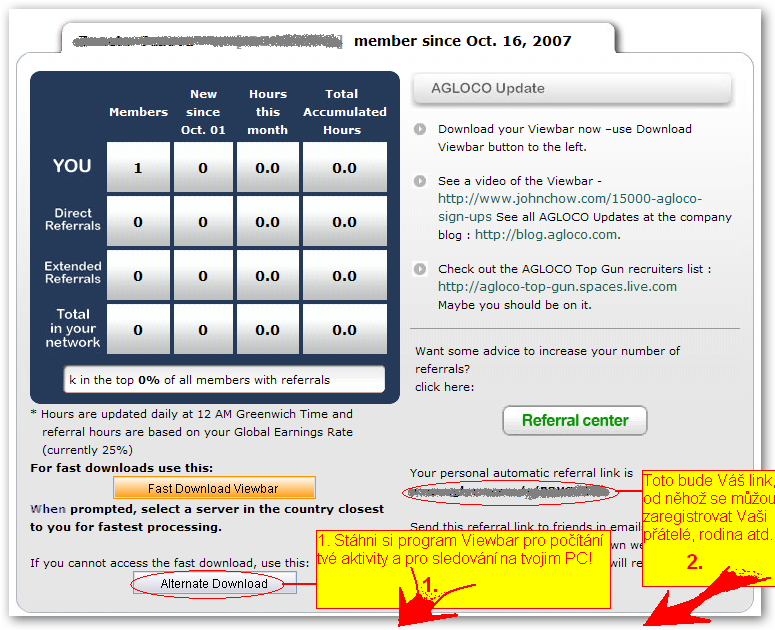This screenshot has width=775, height=630.
Task: Click the Total in your network label
Action: [73, 328]
